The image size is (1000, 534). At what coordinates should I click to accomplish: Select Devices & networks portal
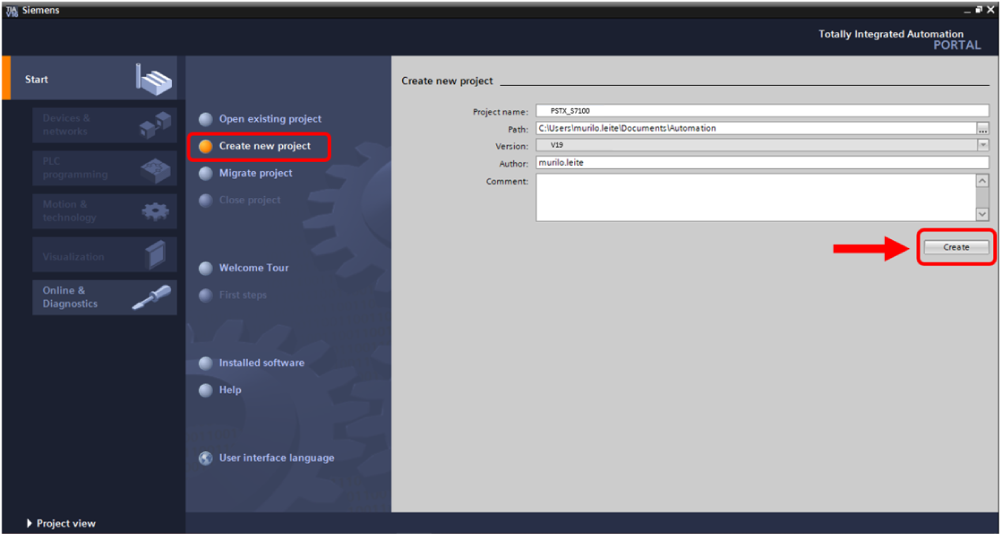click(105, 125)
